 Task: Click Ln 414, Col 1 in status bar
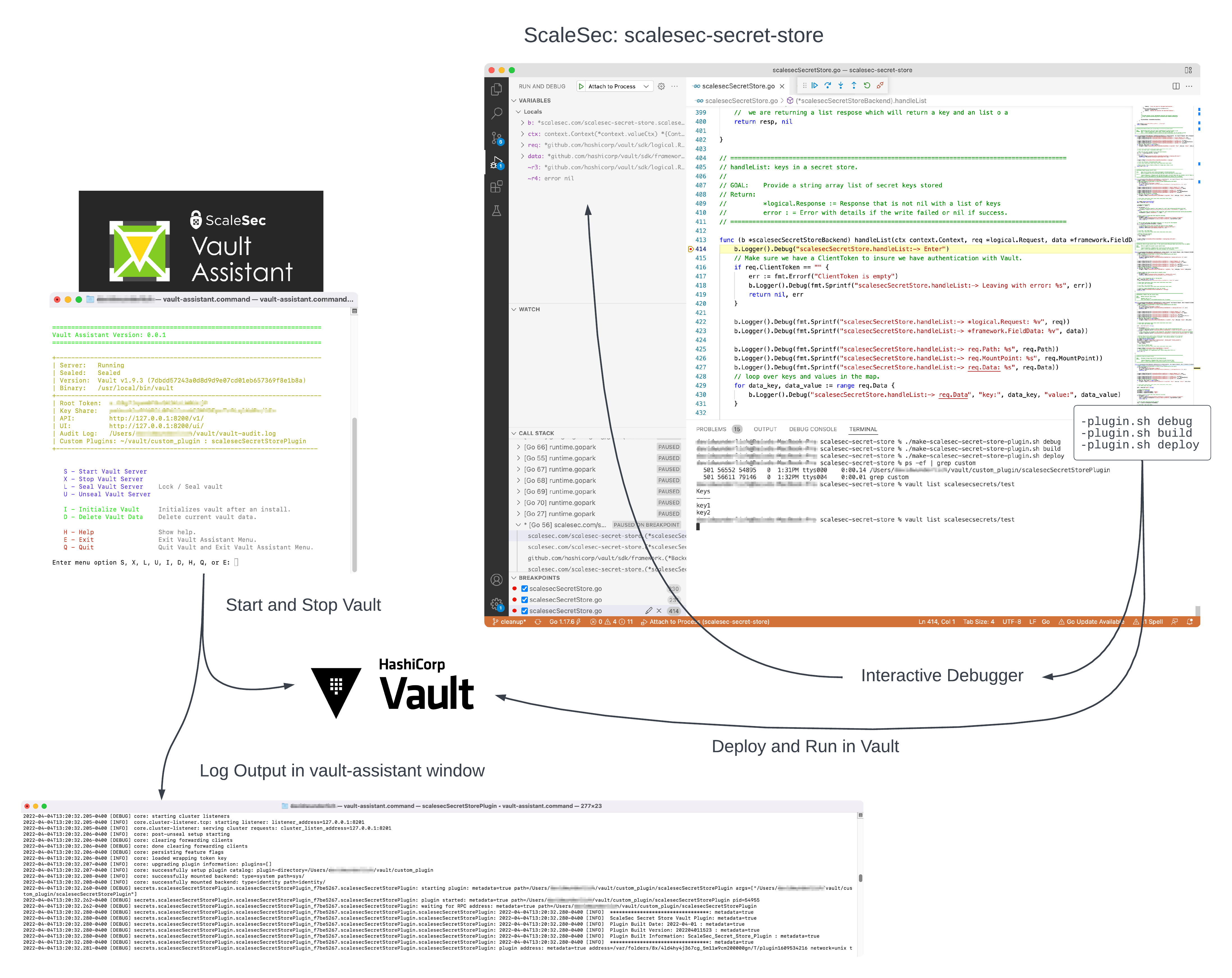(x=936, y=622)
